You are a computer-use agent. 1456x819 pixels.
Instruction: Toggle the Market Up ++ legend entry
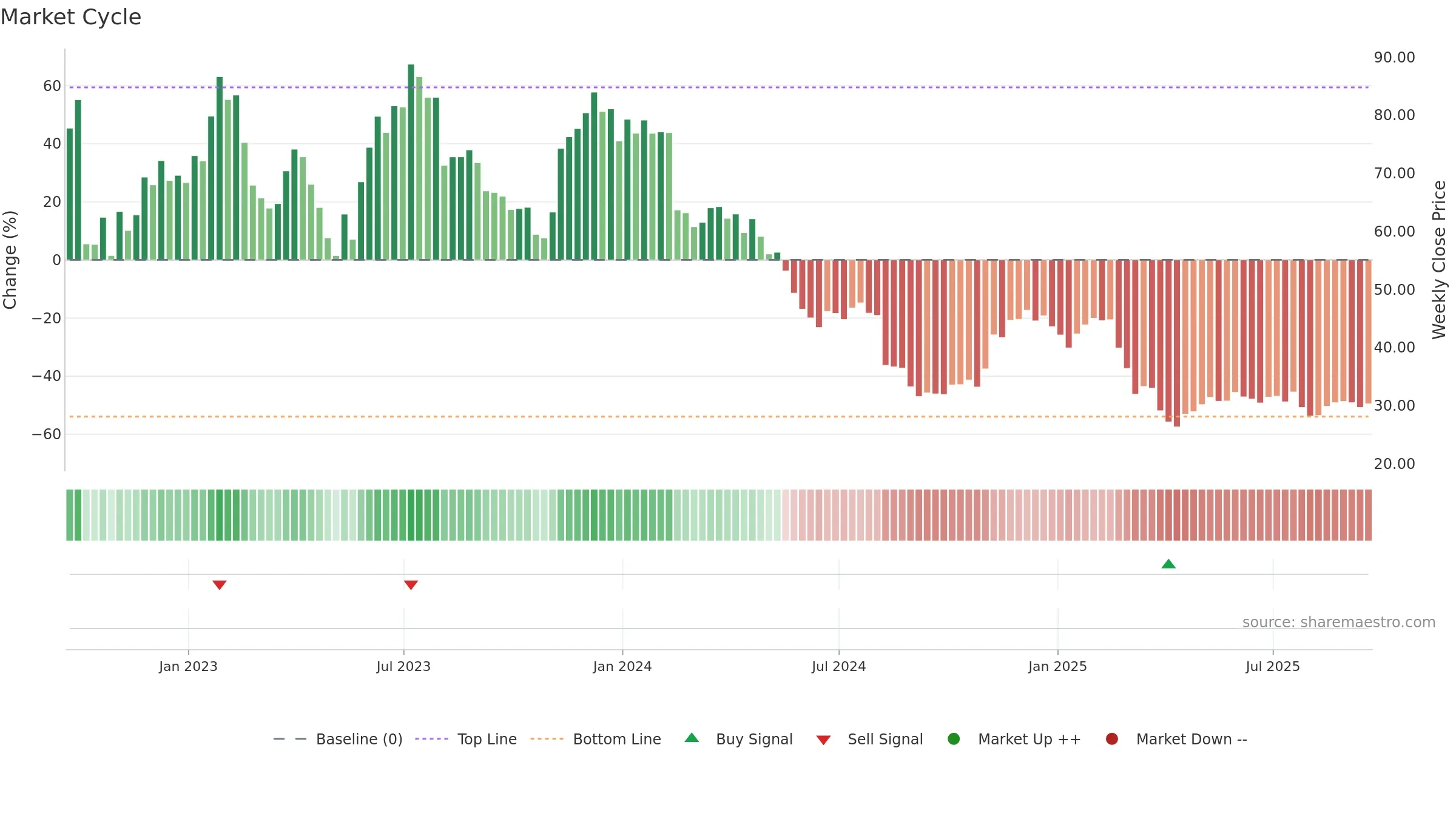point(1014,739)
